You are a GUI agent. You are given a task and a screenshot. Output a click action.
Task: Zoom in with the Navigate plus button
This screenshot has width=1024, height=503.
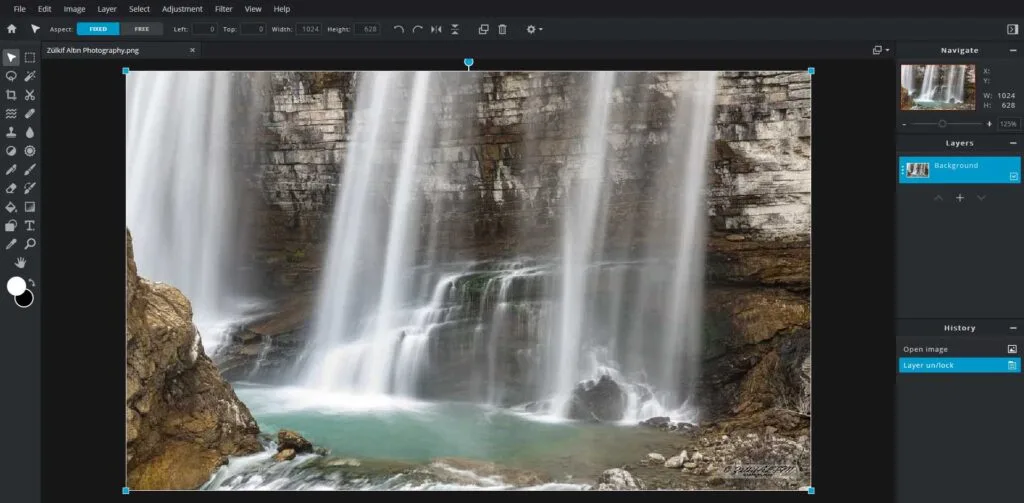(989, 124)
